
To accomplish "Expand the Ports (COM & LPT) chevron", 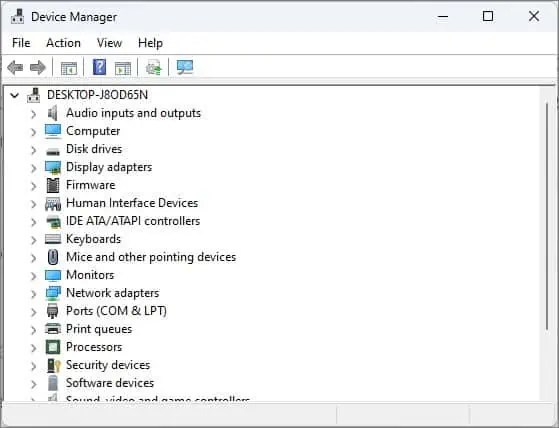I will (x=33, y=312).
